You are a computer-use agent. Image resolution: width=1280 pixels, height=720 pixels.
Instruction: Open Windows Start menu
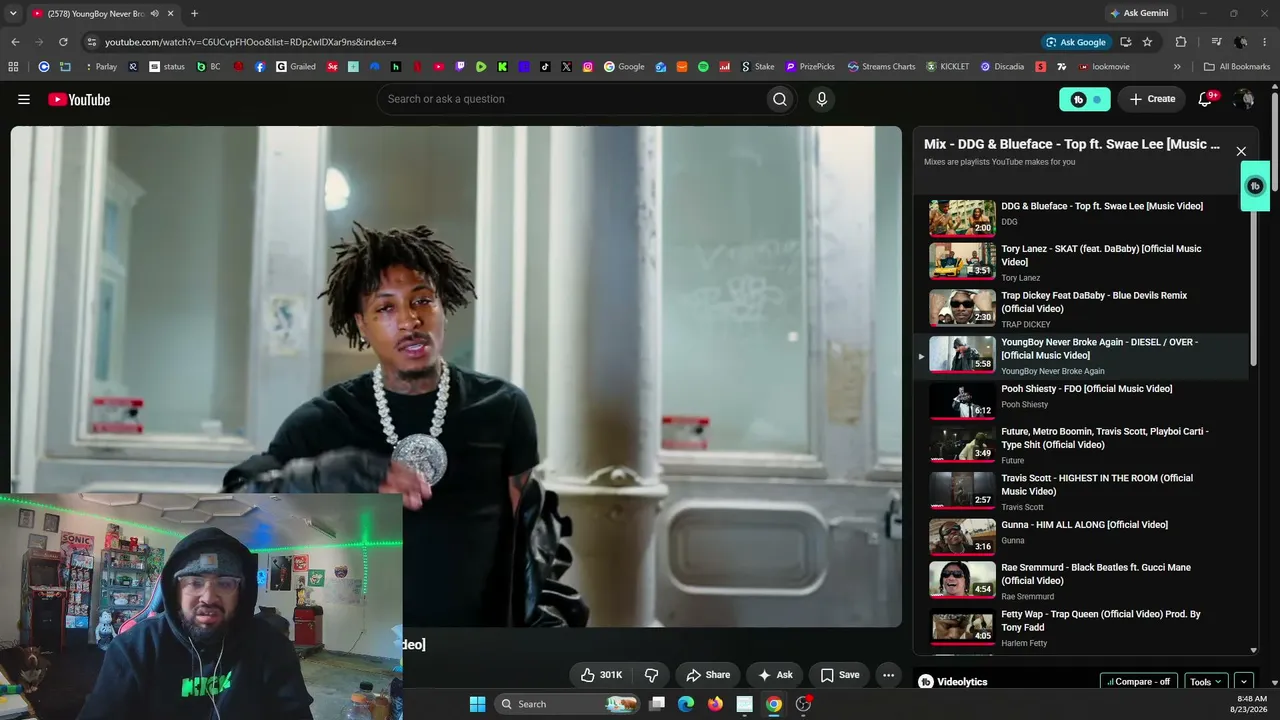(477, 704)
